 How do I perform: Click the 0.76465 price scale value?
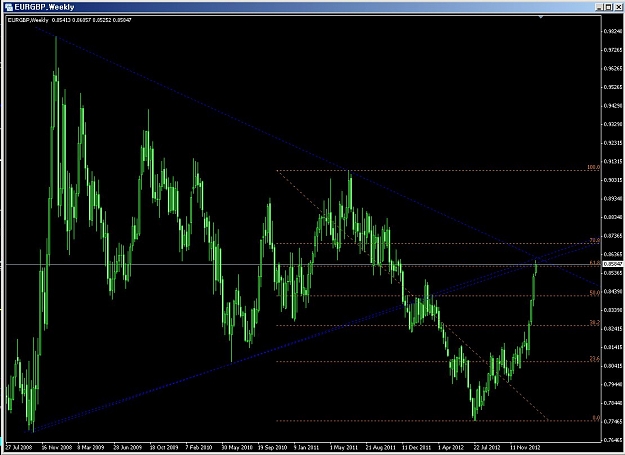point(613,440)
